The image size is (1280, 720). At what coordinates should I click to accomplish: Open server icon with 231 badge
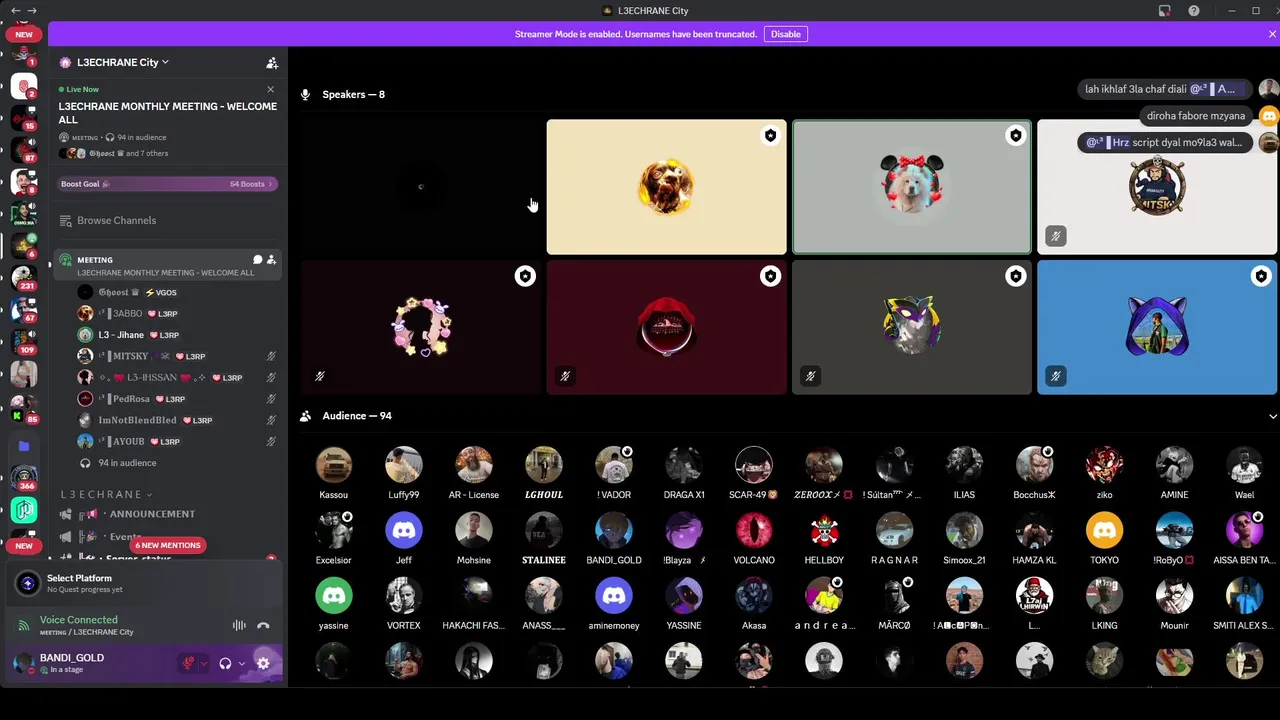pos(24,279)
